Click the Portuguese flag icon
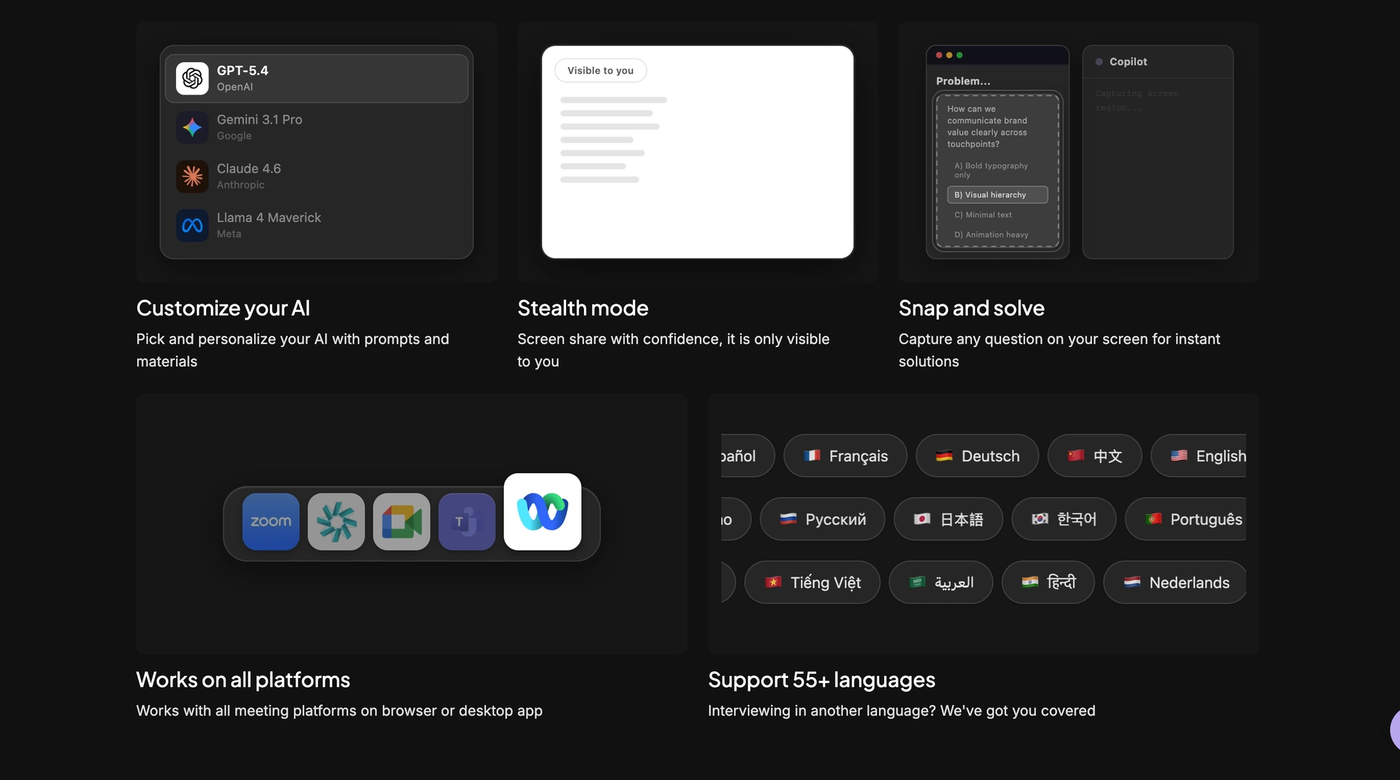1400x780 pixels. (x=1153, y=519)
